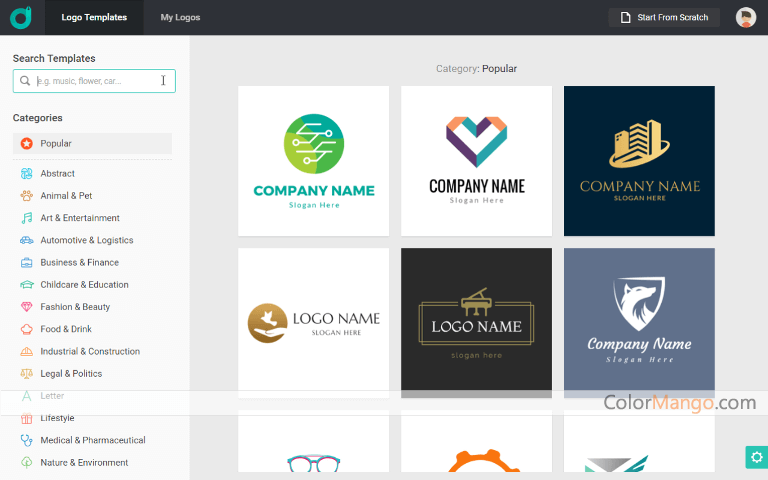Select the wolf shield logo template
The width and height of the screenshot is (768, 480).
pyautogui.click(x=639, y=323)
